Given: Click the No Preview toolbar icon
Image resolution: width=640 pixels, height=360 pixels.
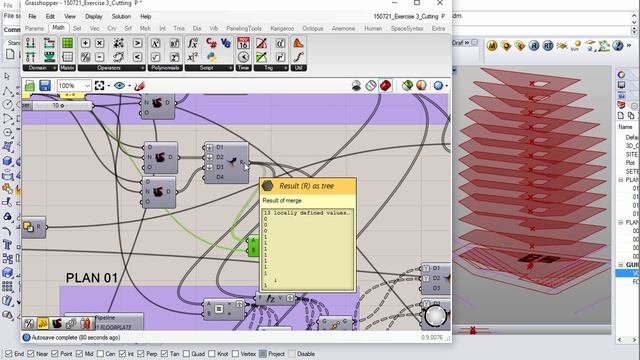Looking at the screenshot, I should (356, 86).
